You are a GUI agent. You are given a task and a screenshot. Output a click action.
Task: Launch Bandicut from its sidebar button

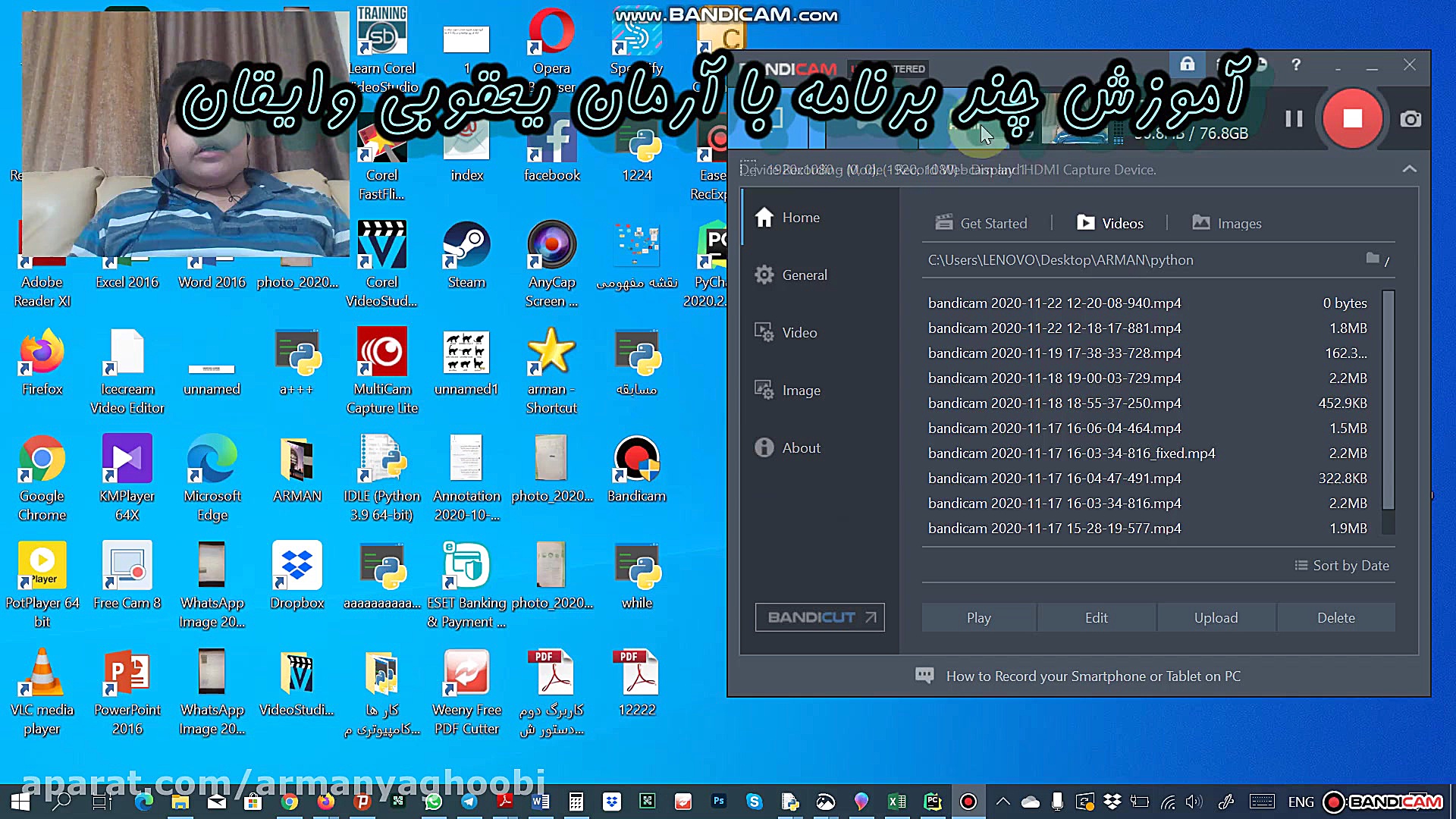820,617
